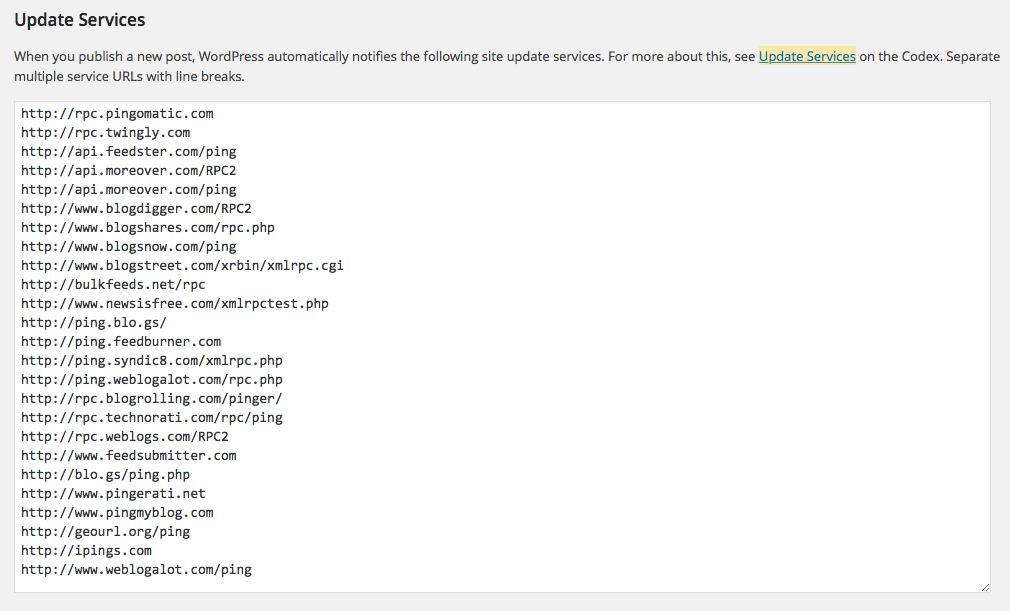The height and width of the screenshot is (611, 1010).
Task: Click the http://ipings.com line
Action: pyautogui.click(x=86, y=550)
